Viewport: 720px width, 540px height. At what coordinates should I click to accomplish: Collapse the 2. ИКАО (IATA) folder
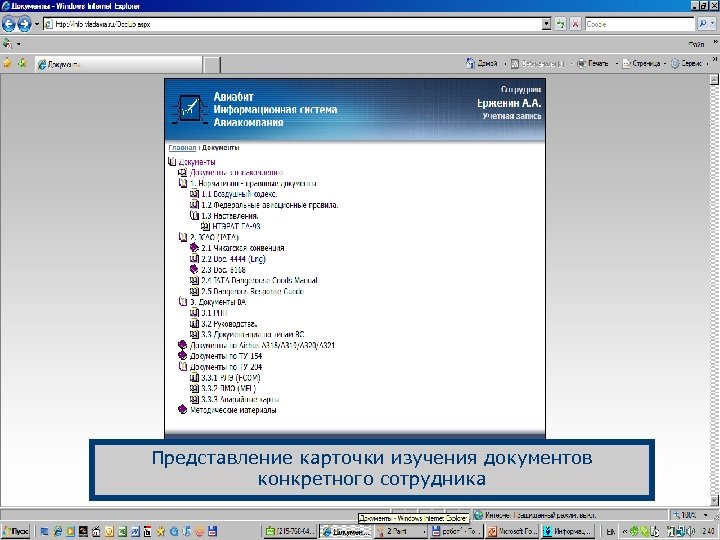pos(183,237)
